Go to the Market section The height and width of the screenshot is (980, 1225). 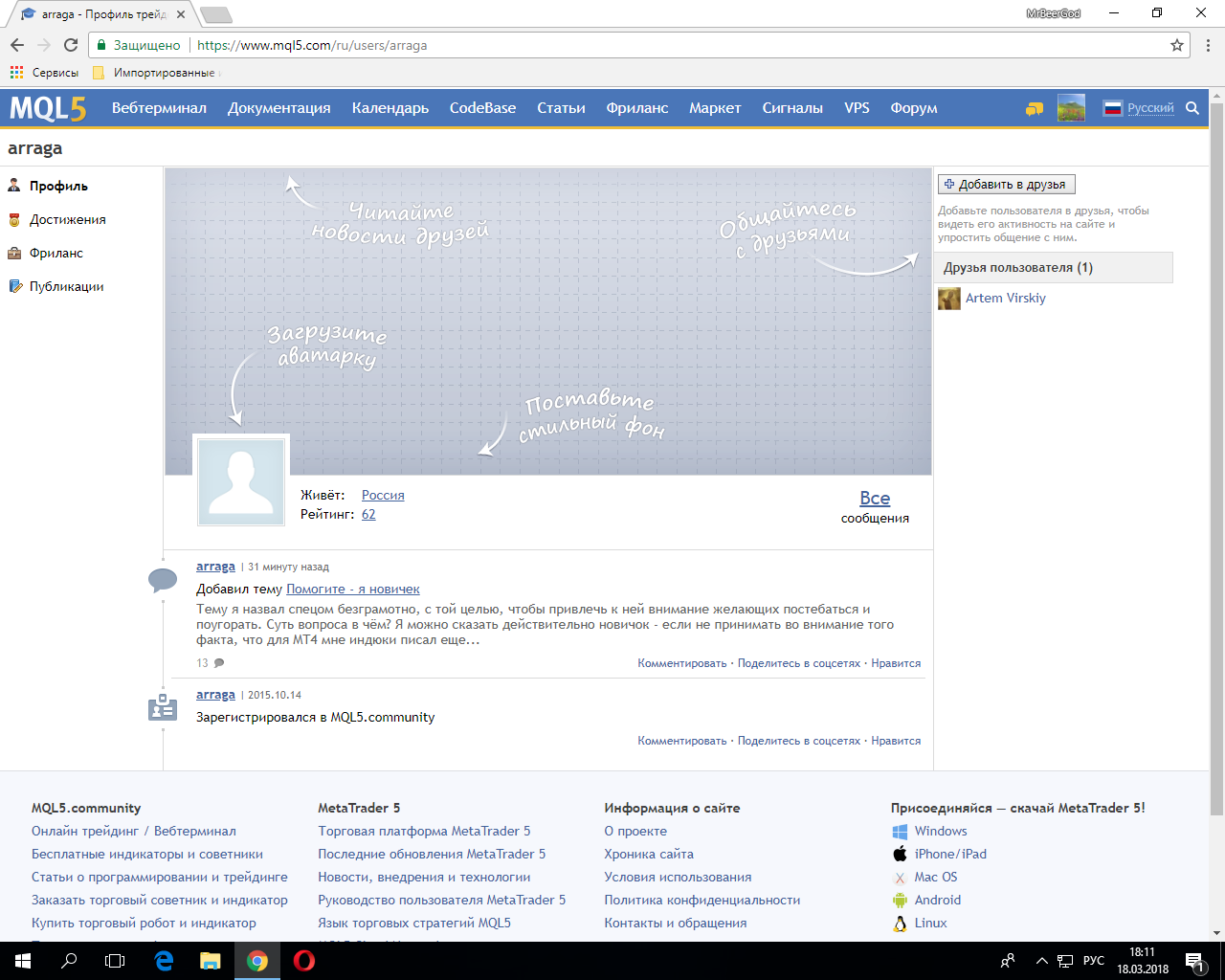(x=715, y=108)
